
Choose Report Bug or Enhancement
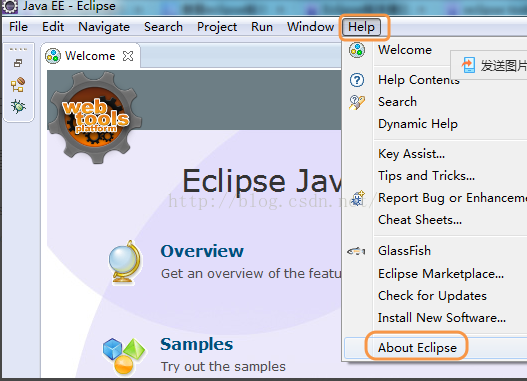[x=452, y=198]
